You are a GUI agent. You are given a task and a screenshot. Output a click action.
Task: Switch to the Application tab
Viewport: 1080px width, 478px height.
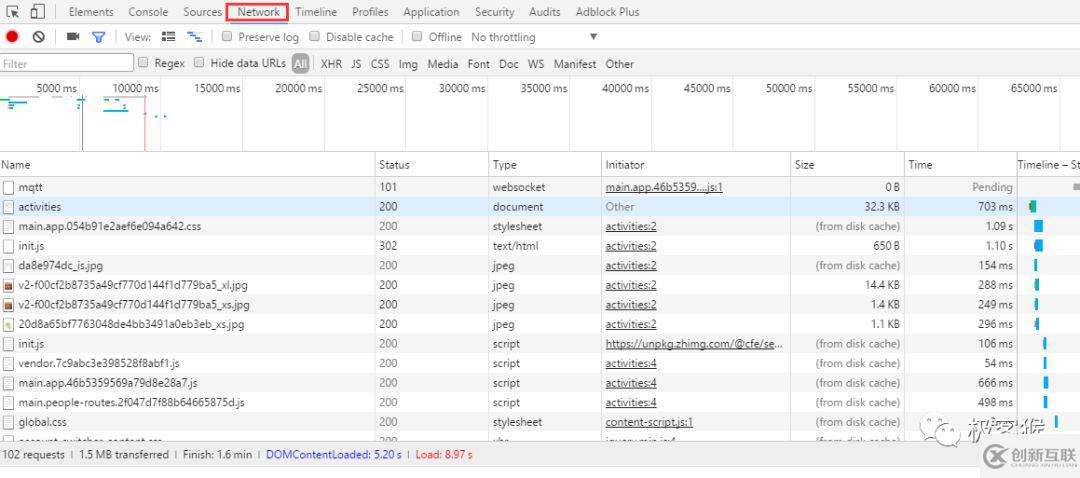pos(431,12)
